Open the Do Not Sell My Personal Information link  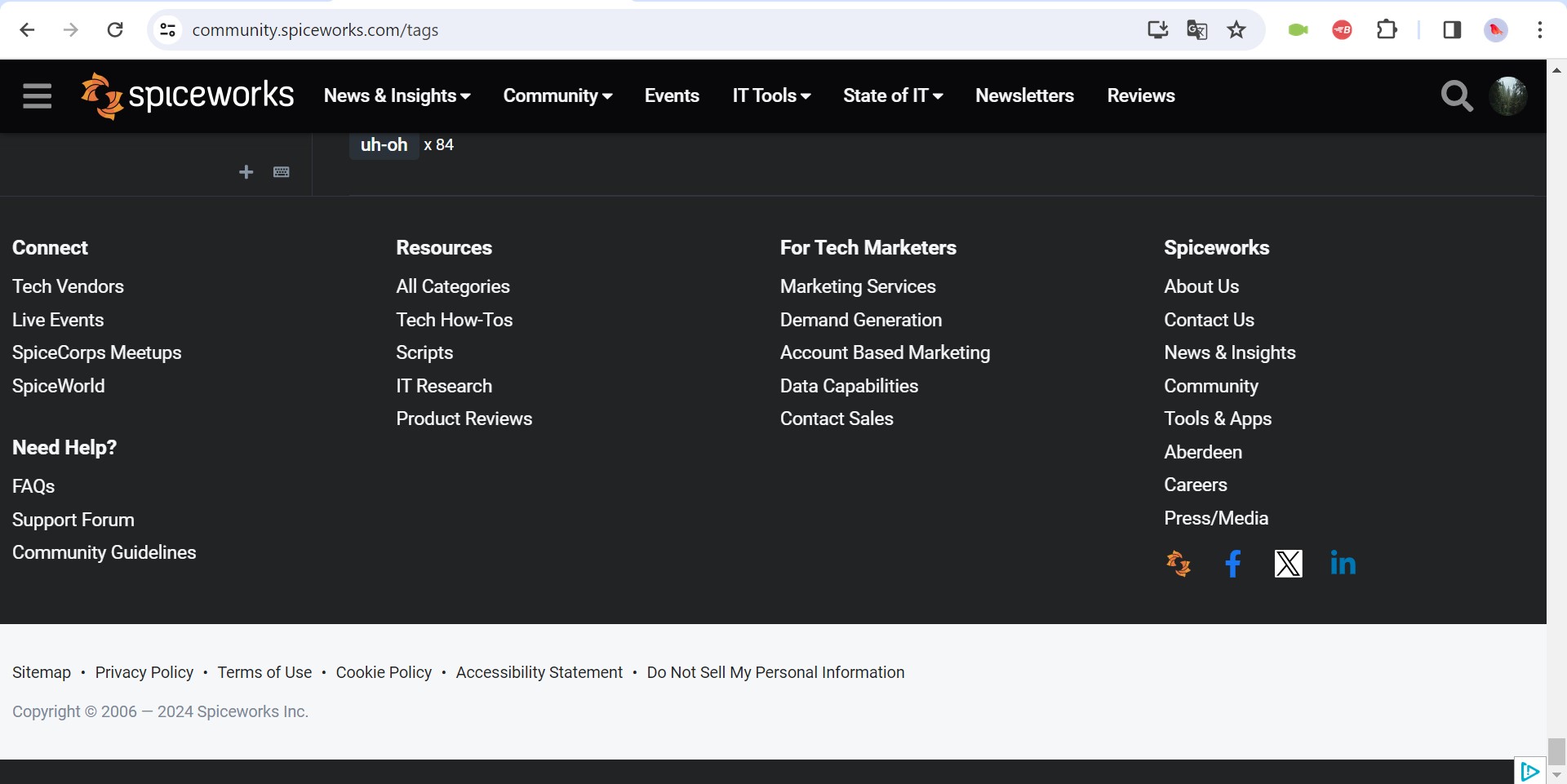tap(775, 672)
